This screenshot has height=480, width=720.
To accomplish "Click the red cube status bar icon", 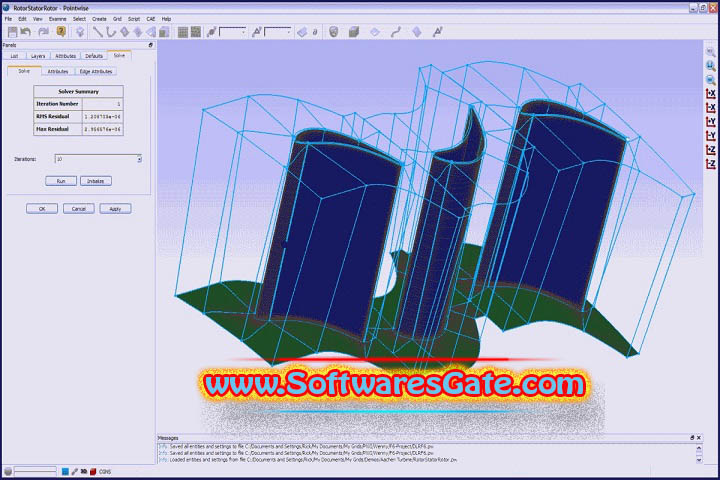I will point(93,472).
